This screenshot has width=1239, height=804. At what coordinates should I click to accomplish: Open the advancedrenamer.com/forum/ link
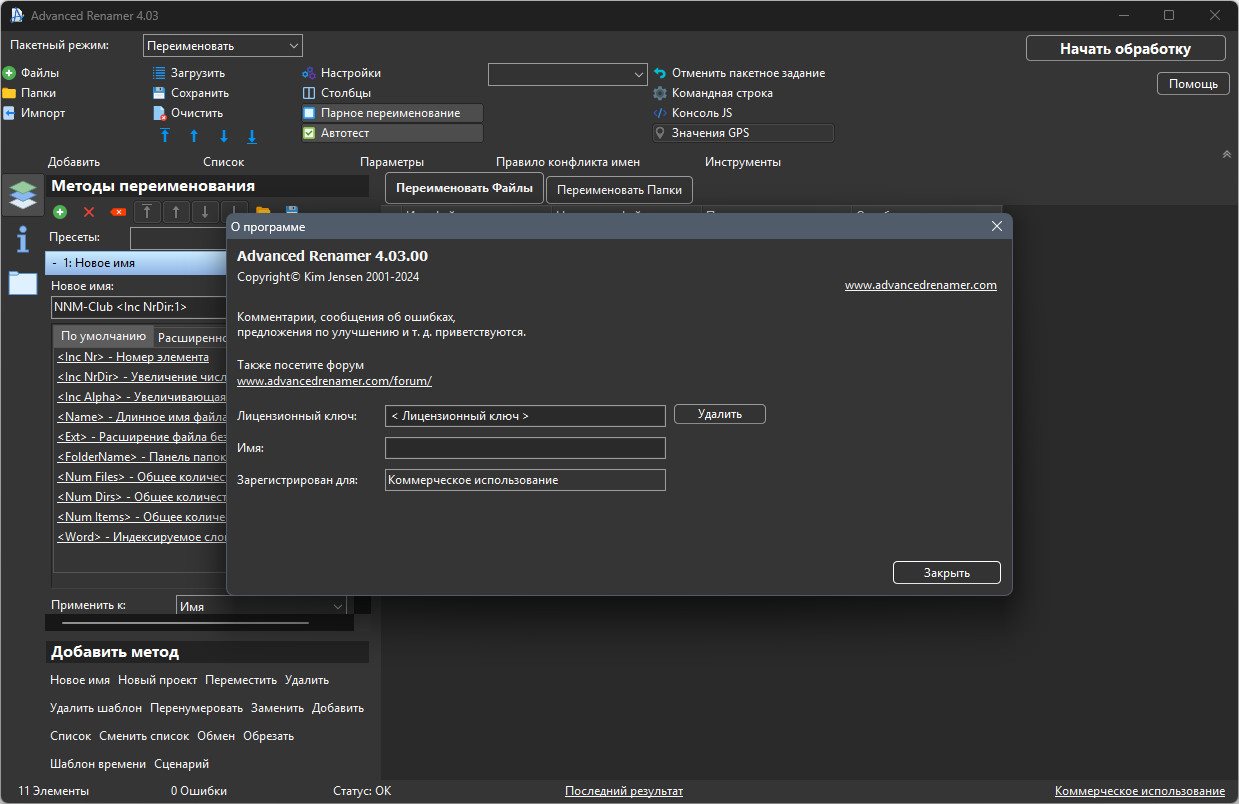(x=334, y=381)
